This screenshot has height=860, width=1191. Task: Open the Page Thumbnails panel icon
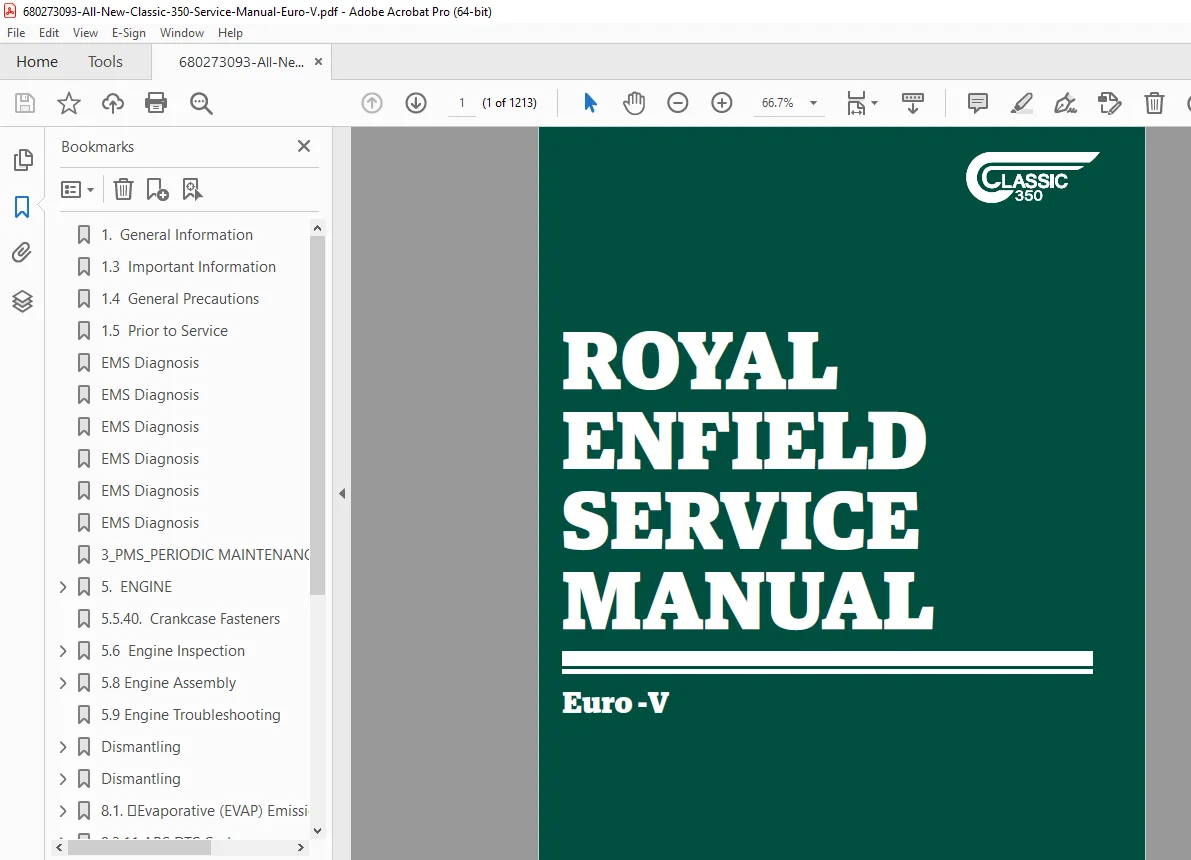pyautogui.click(x=23, y=160)
